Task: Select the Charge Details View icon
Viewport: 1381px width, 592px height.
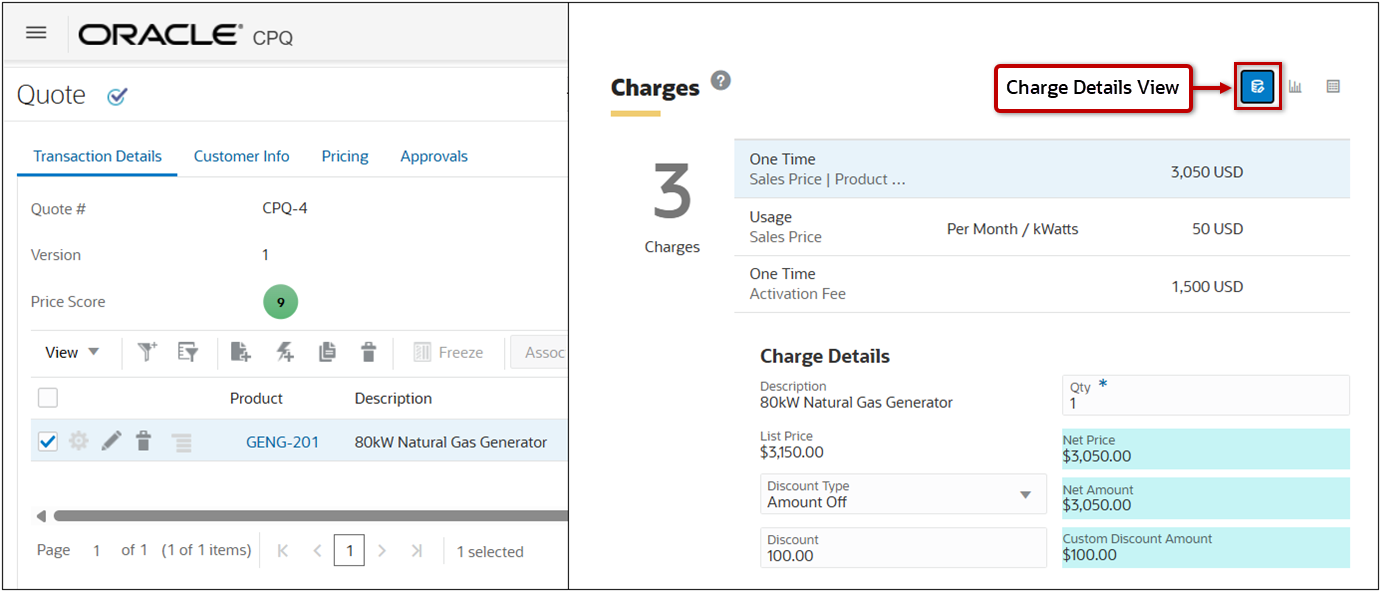Action: (x=1257, y=86)
